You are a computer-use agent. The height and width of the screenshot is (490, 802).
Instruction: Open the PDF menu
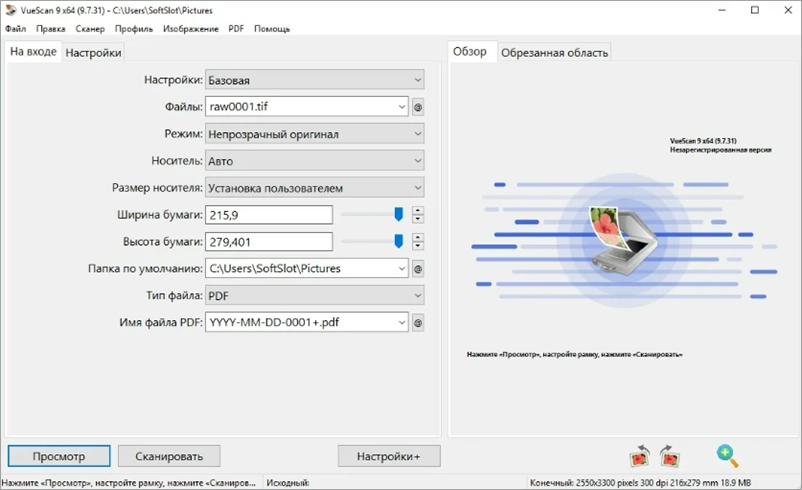(x=236, y=29)
